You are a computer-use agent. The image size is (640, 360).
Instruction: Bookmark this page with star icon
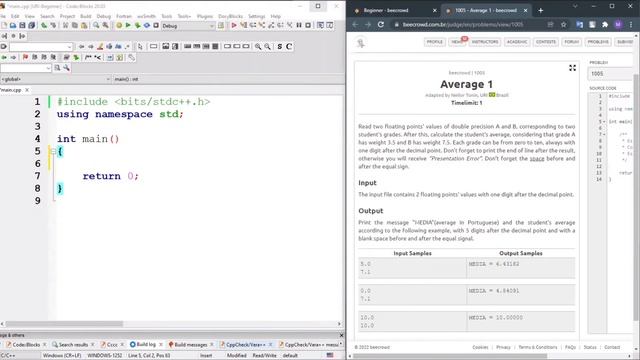pos(564,24)
